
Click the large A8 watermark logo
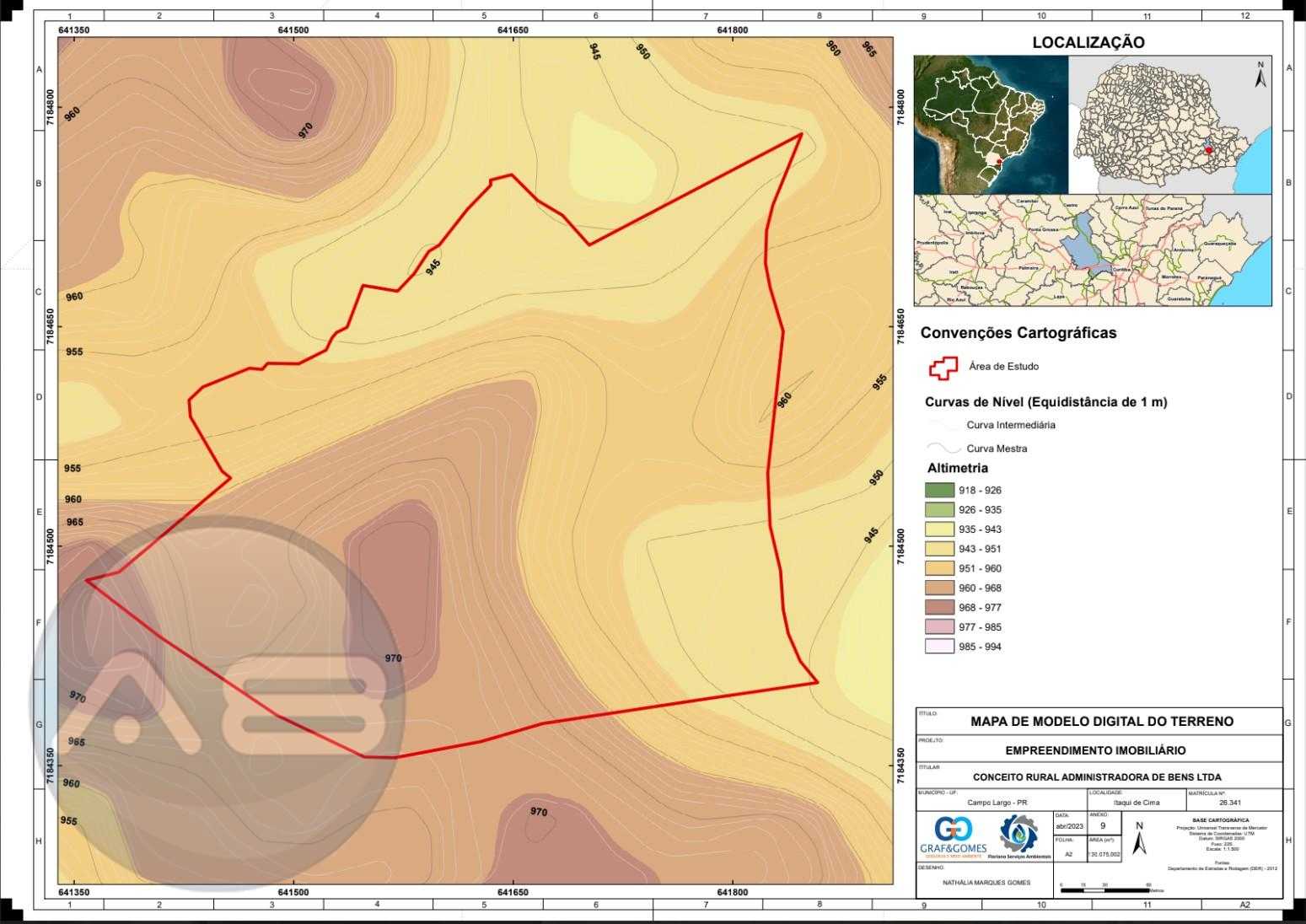click(218, 701)
